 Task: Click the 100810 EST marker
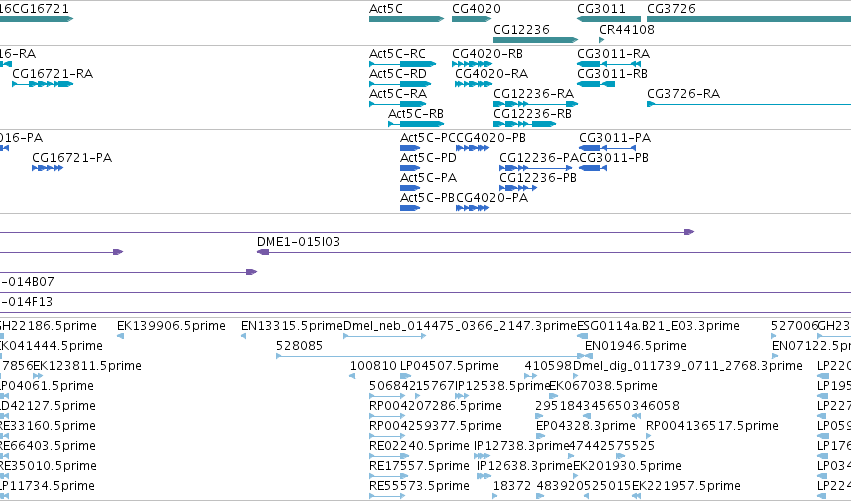click(352, 376)
